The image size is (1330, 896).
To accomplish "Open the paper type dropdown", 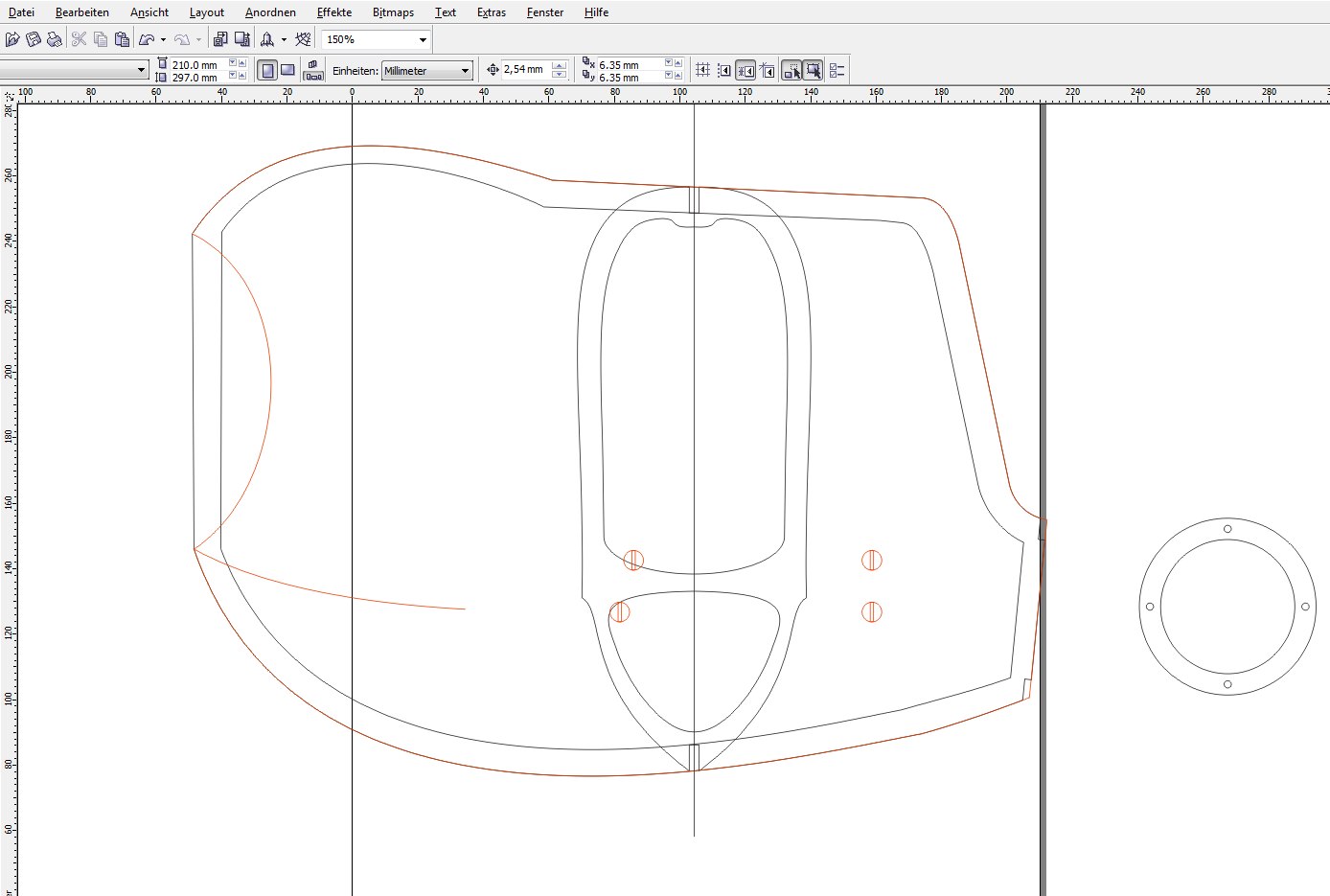I will 141,70.
